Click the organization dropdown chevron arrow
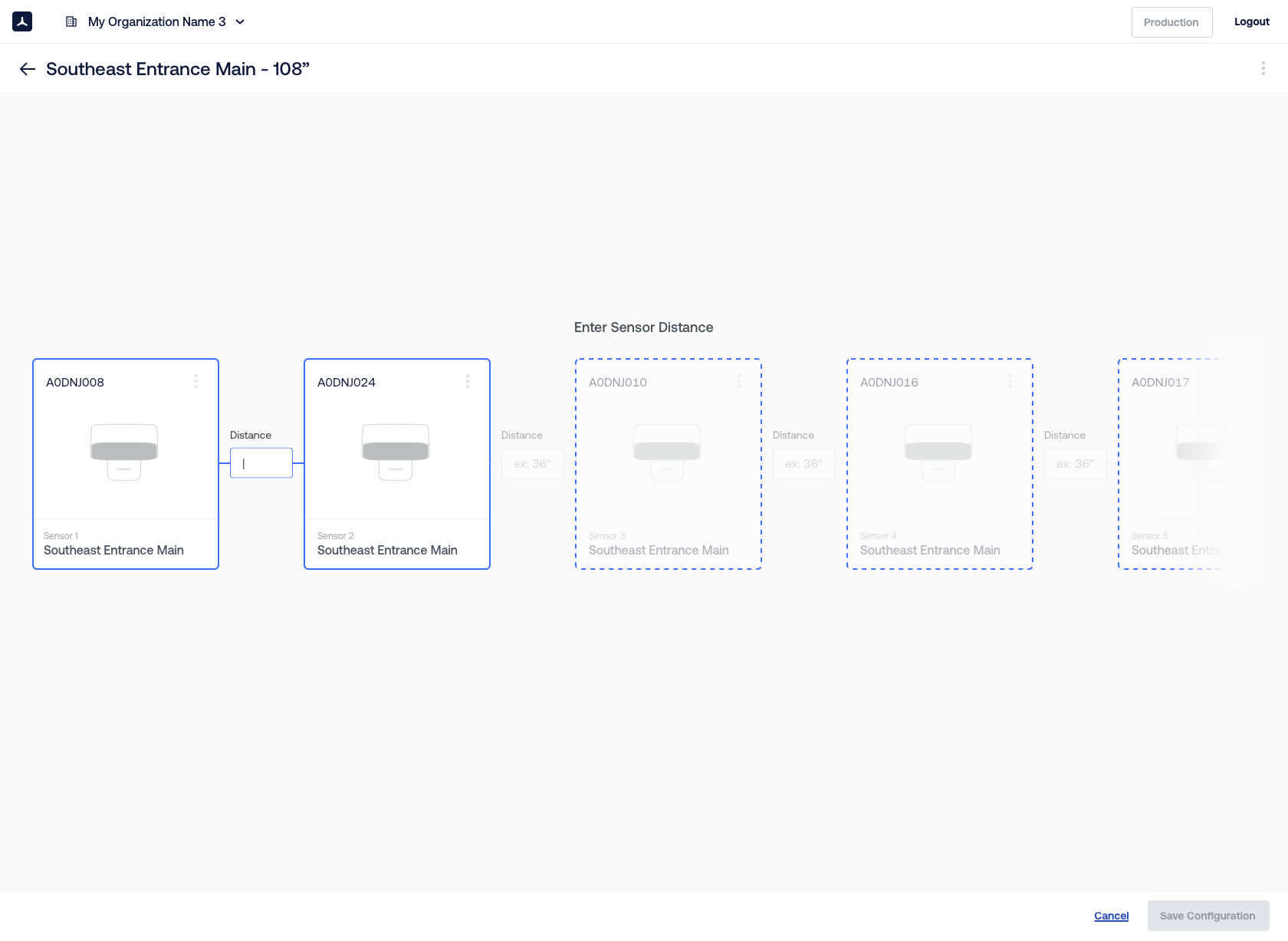Viewport: 1288px width, 941px height. point(240,21)
